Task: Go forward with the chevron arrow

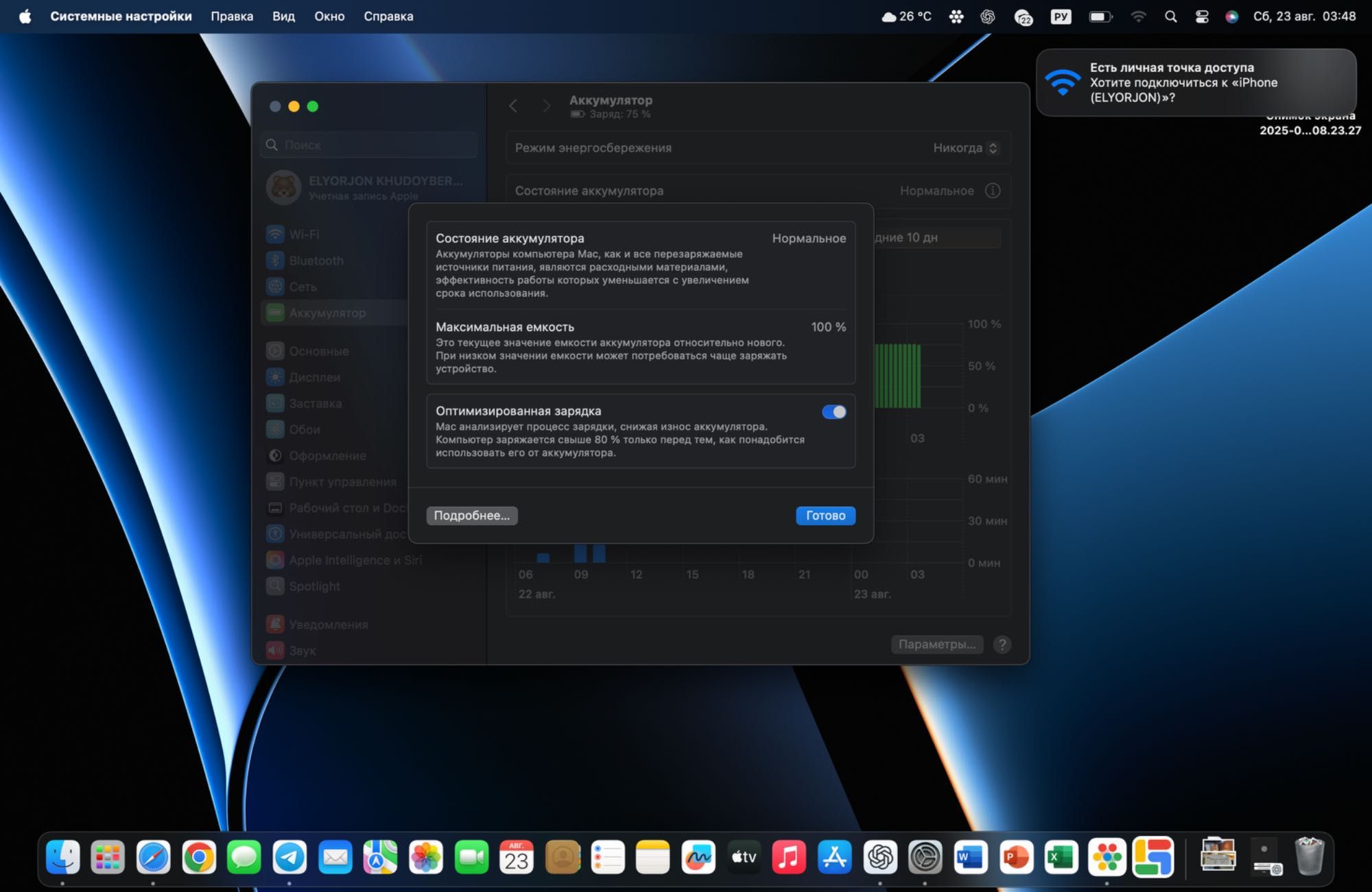Action: pos(546,106)
